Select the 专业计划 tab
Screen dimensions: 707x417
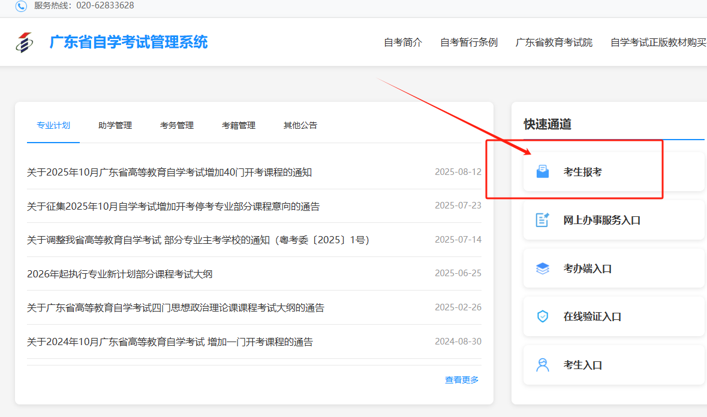point(53,125)
